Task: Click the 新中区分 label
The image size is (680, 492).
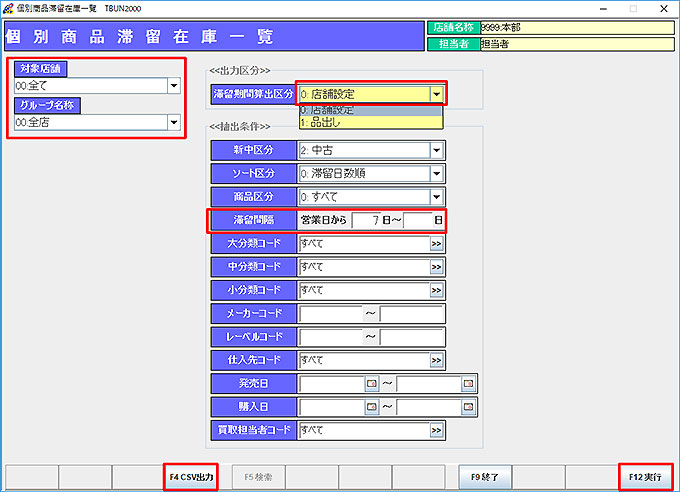Action: click(x=254, y=150)
